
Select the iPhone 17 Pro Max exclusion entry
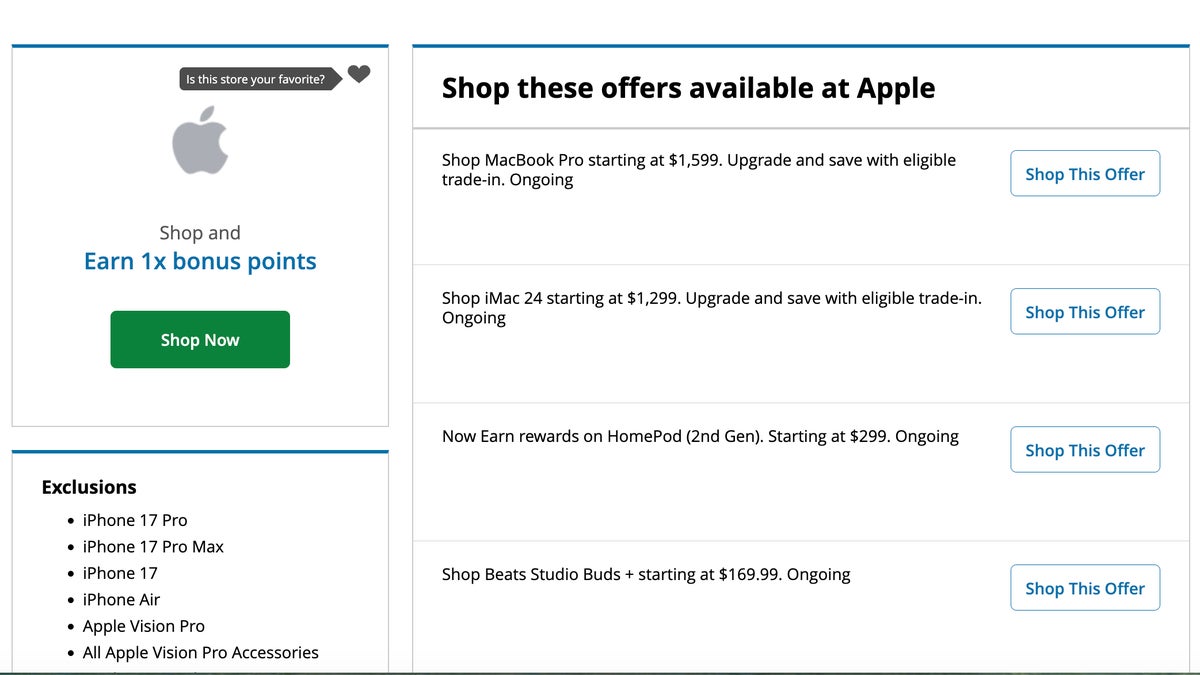pos(153,546)
